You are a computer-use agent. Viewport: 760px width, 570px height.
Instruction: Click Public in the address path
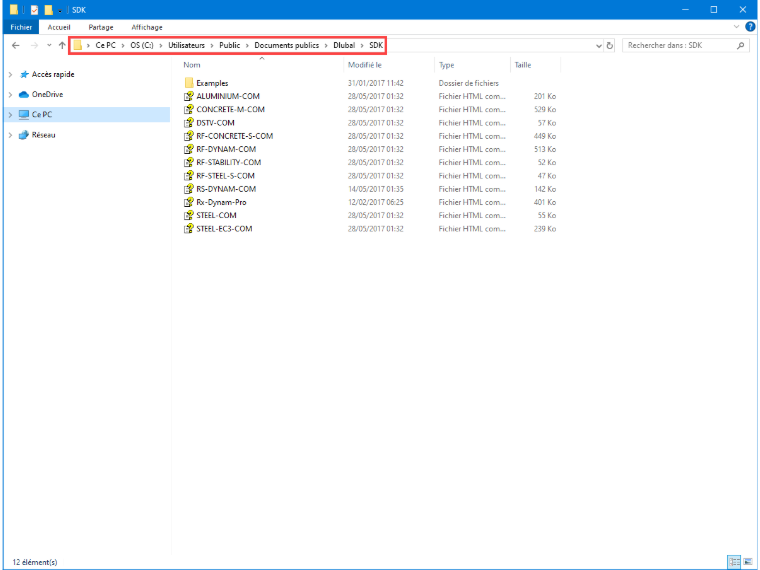tap(230, 45)
